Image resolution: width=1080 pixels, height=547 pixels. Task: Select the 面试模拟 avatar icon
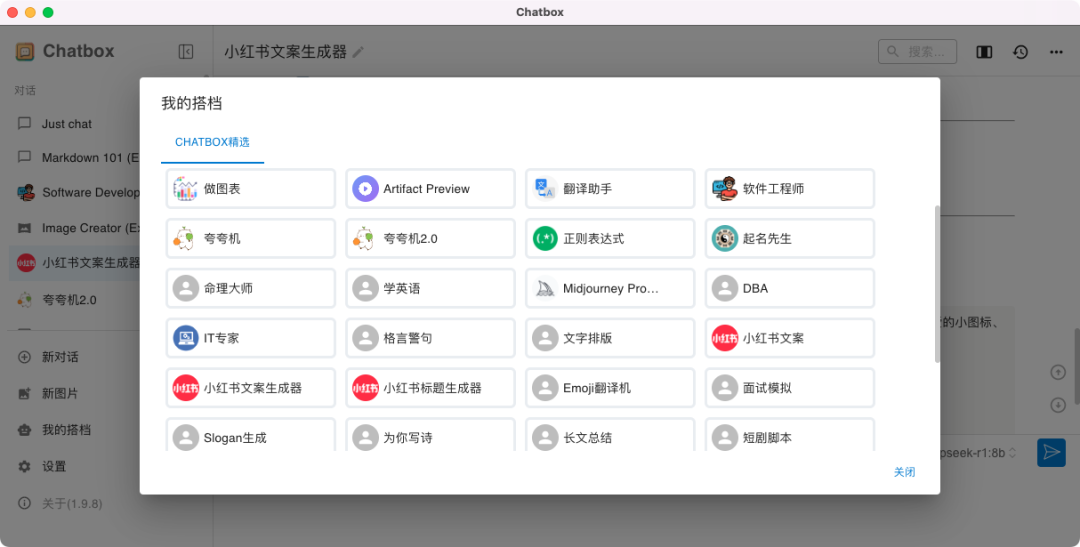pyautogui.click(x=725, y=388)
